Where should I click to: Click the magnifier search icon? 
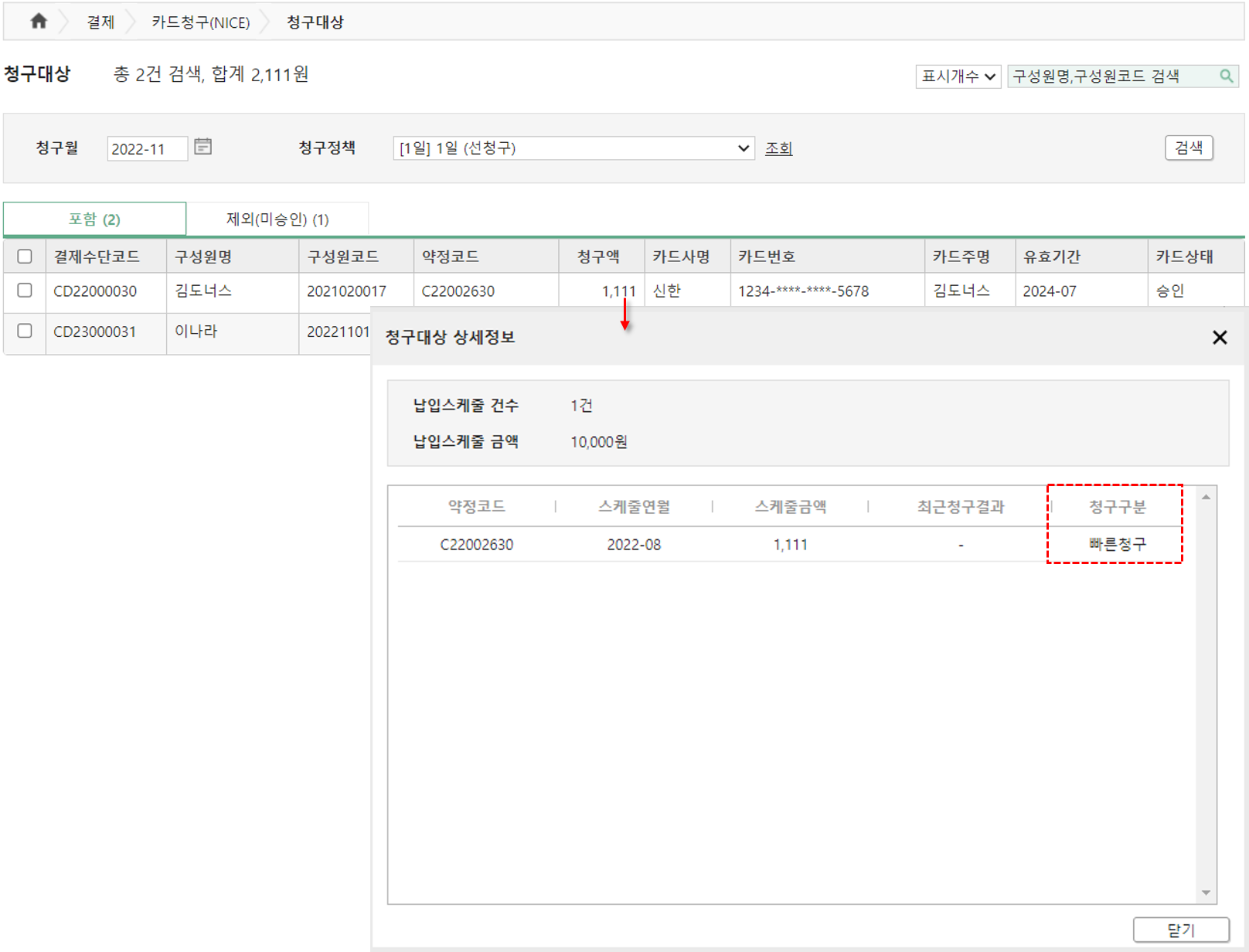pos(1226,76)
